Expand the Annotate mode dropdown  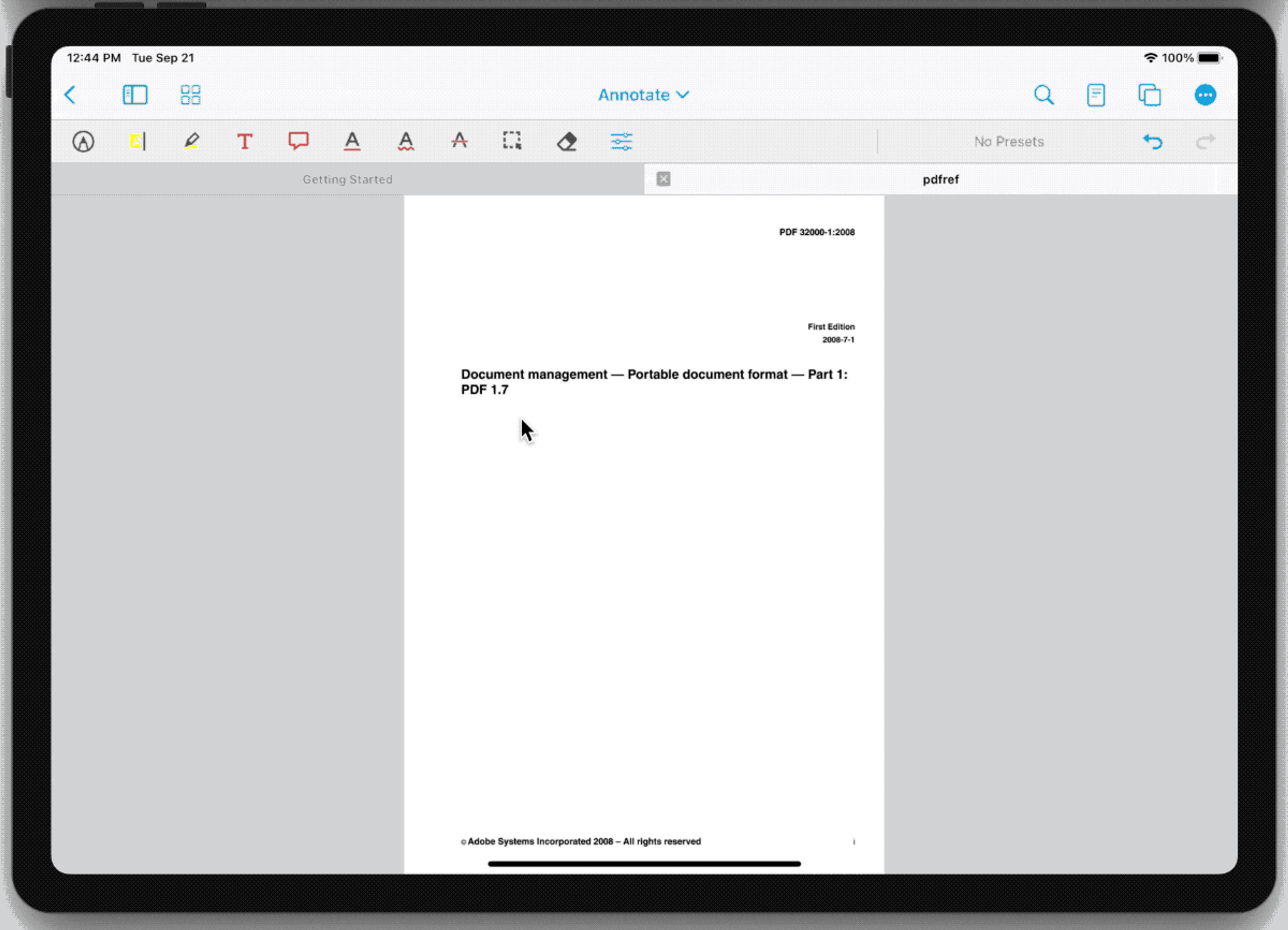(643, 95)
